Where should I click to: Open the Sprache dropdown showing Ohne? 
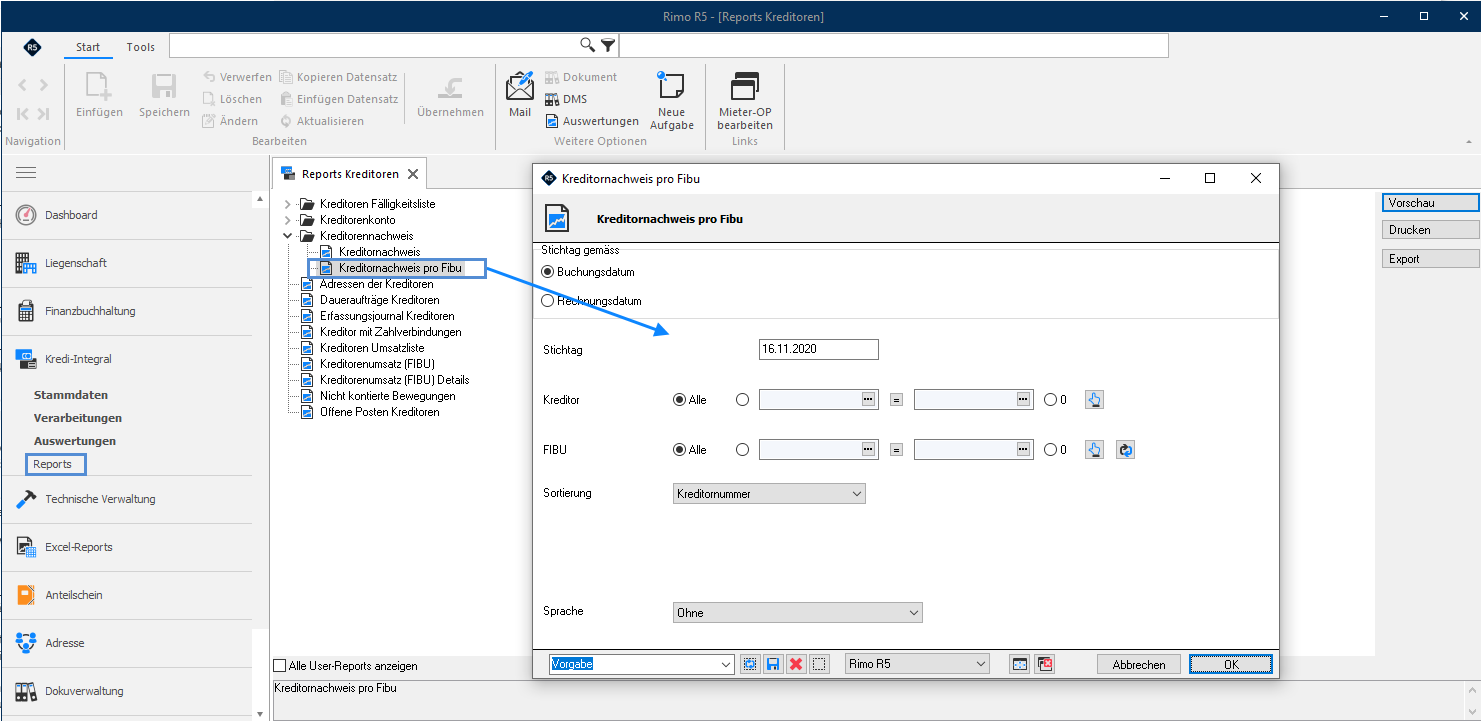[798, 613]
